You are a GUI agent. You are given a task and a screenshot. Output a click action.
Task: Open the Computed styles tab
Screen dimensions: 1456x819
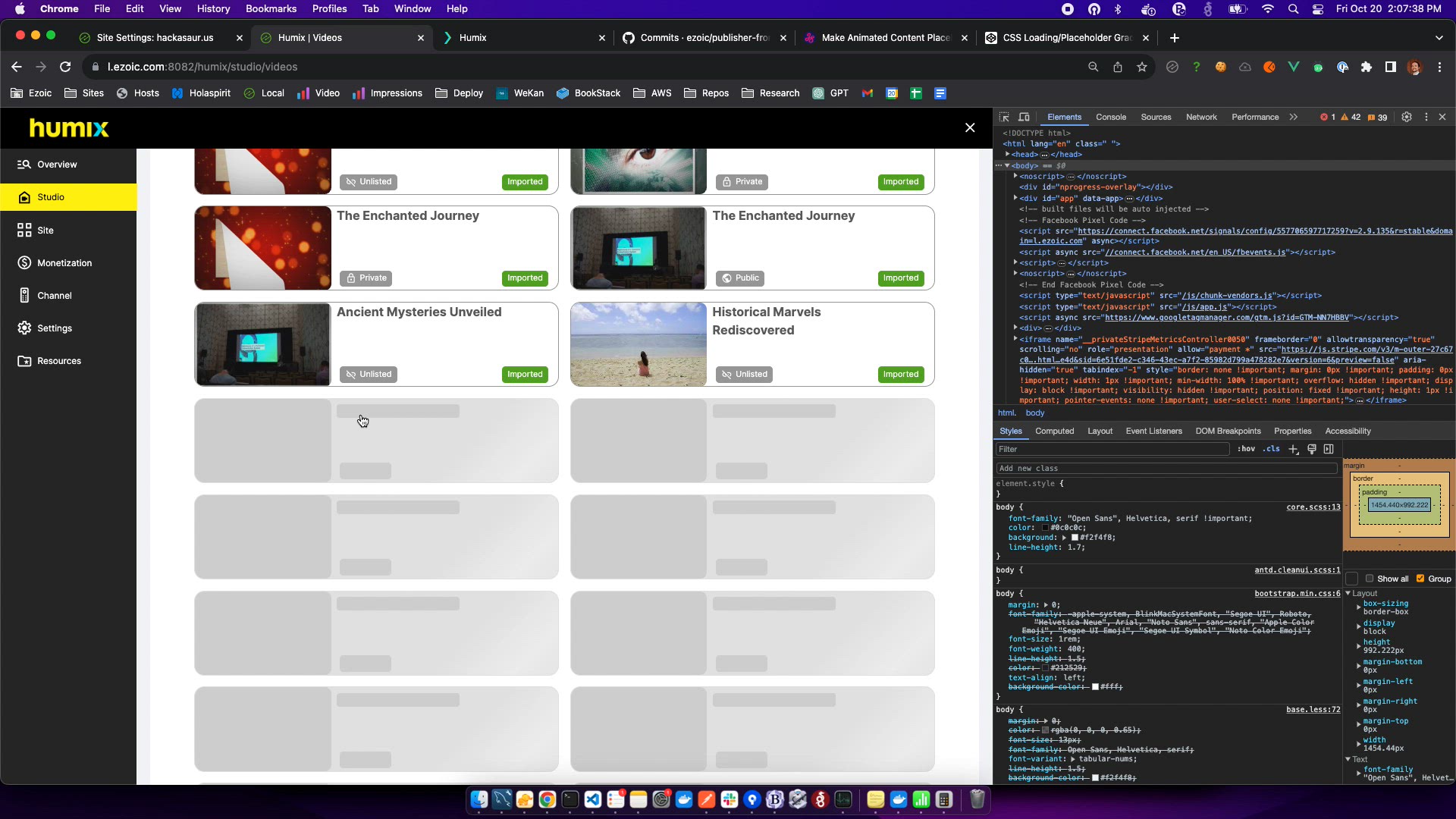pyautogui.click(x=1054, y=431)
